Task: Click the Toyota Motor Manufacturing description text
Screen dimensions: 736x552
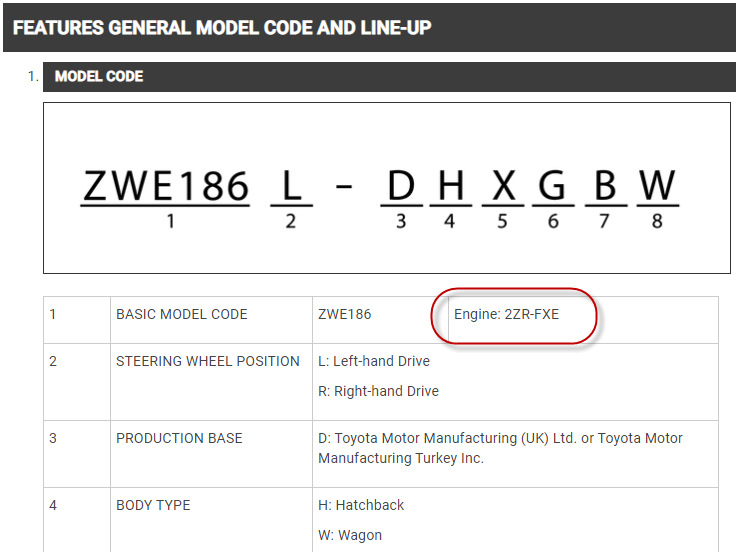Action: tap(500, 448)
